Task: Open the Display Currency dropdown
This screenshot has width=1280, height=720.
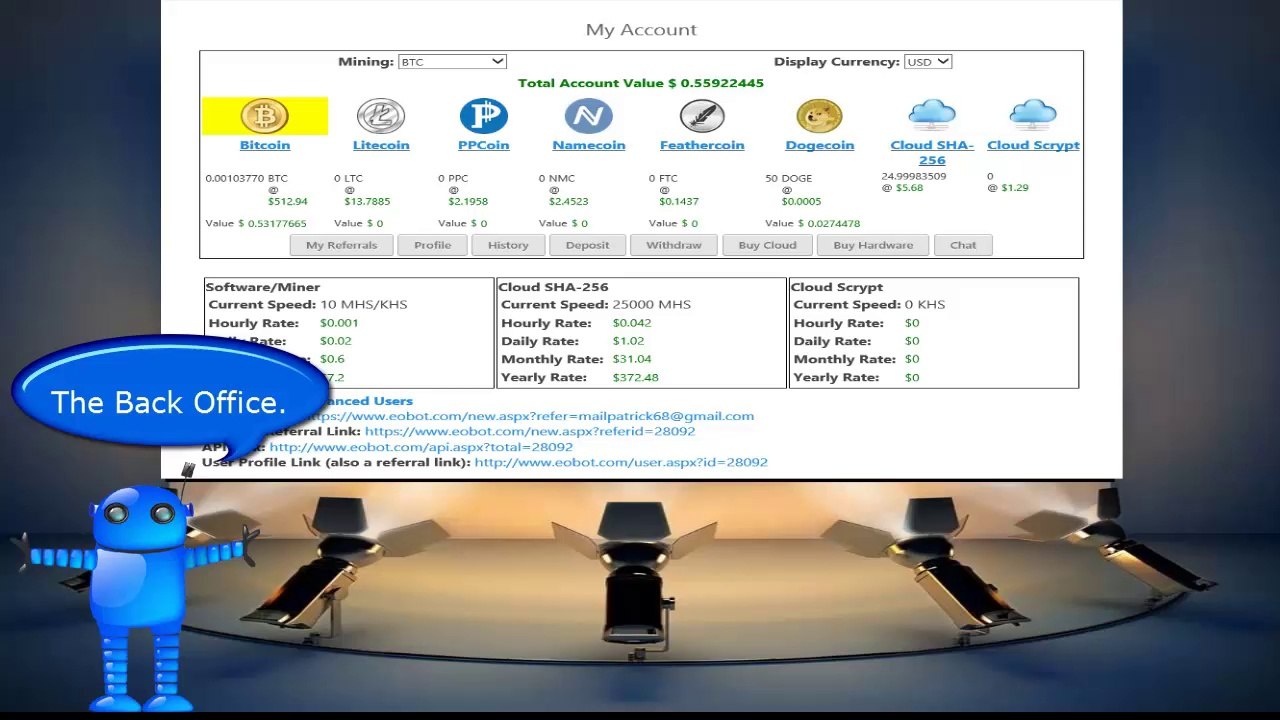Action: (x=928, y=62)
